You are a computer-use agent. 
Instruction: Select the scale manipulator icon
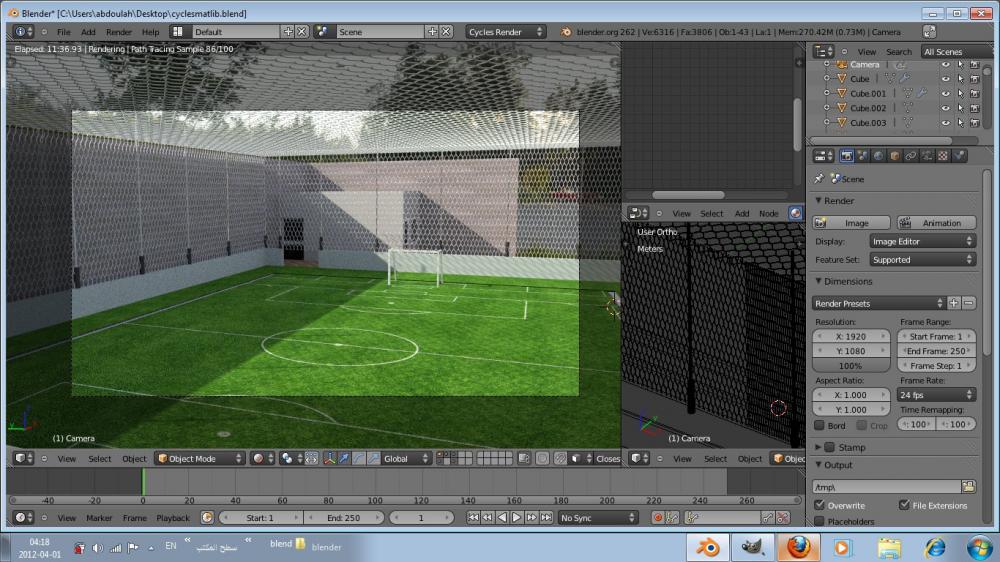373,458
